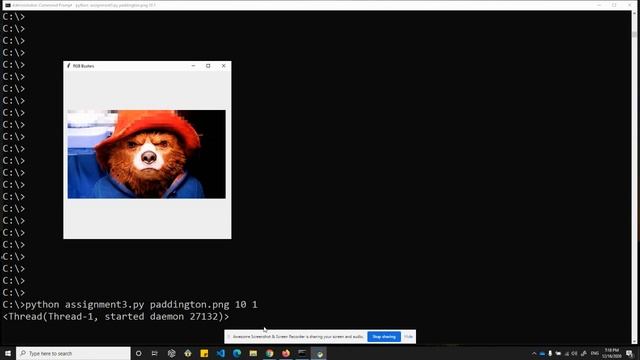Viewport: 640px width, 360px height.
Task: Launch Visual Studio Code from the taskbar
Action: 220,353
